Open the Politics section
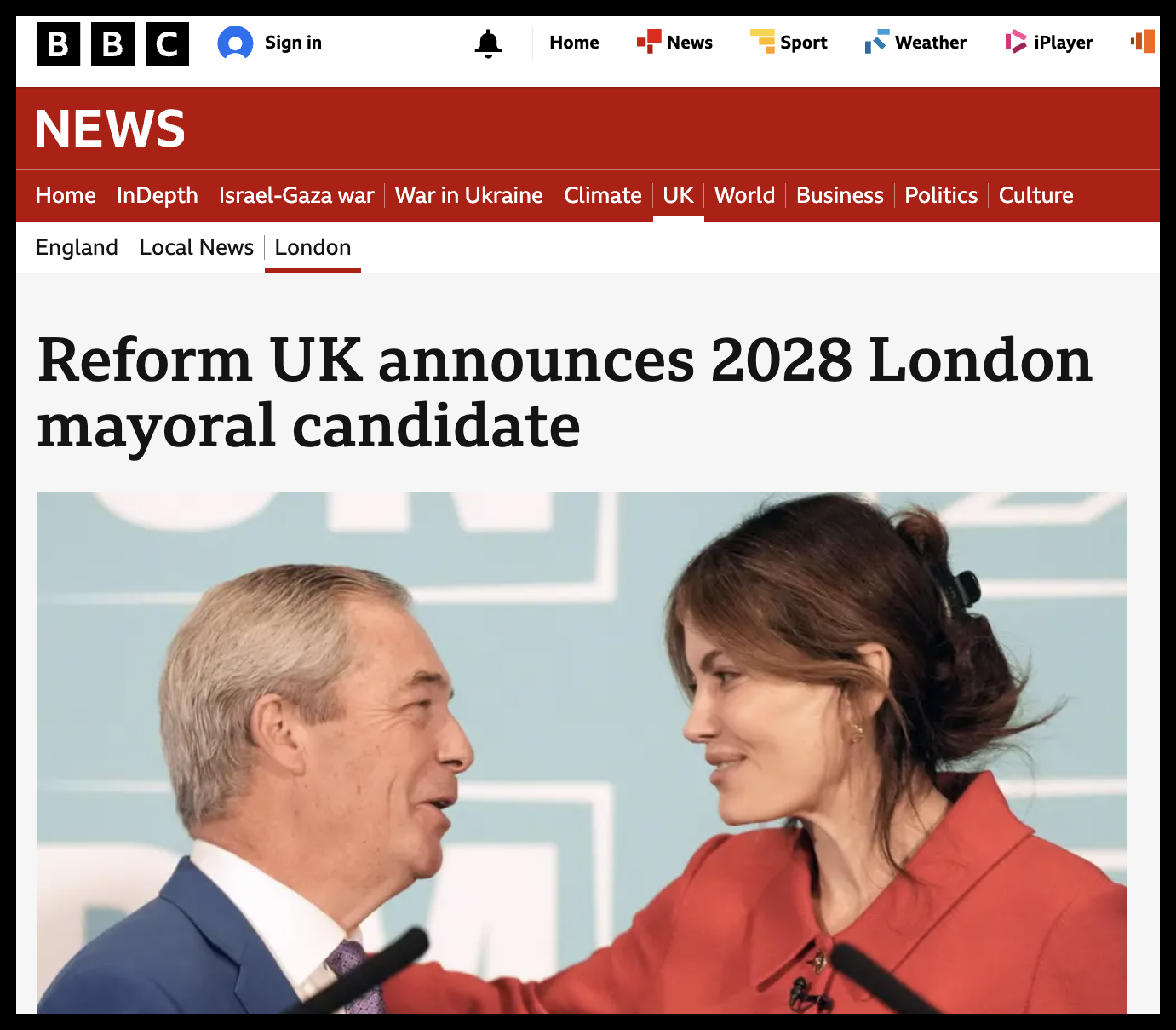Screen dimensions: 1176x1030 point(940,195)
